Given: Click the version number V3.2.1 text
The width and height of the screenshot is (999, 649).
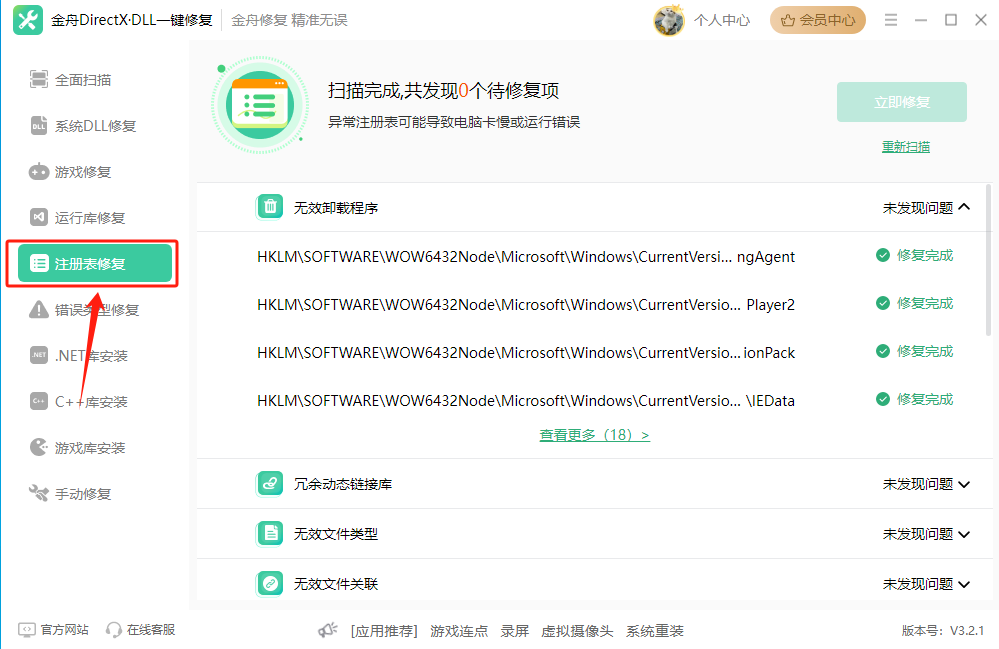Looking at the screenshot, I should point(967,631).
